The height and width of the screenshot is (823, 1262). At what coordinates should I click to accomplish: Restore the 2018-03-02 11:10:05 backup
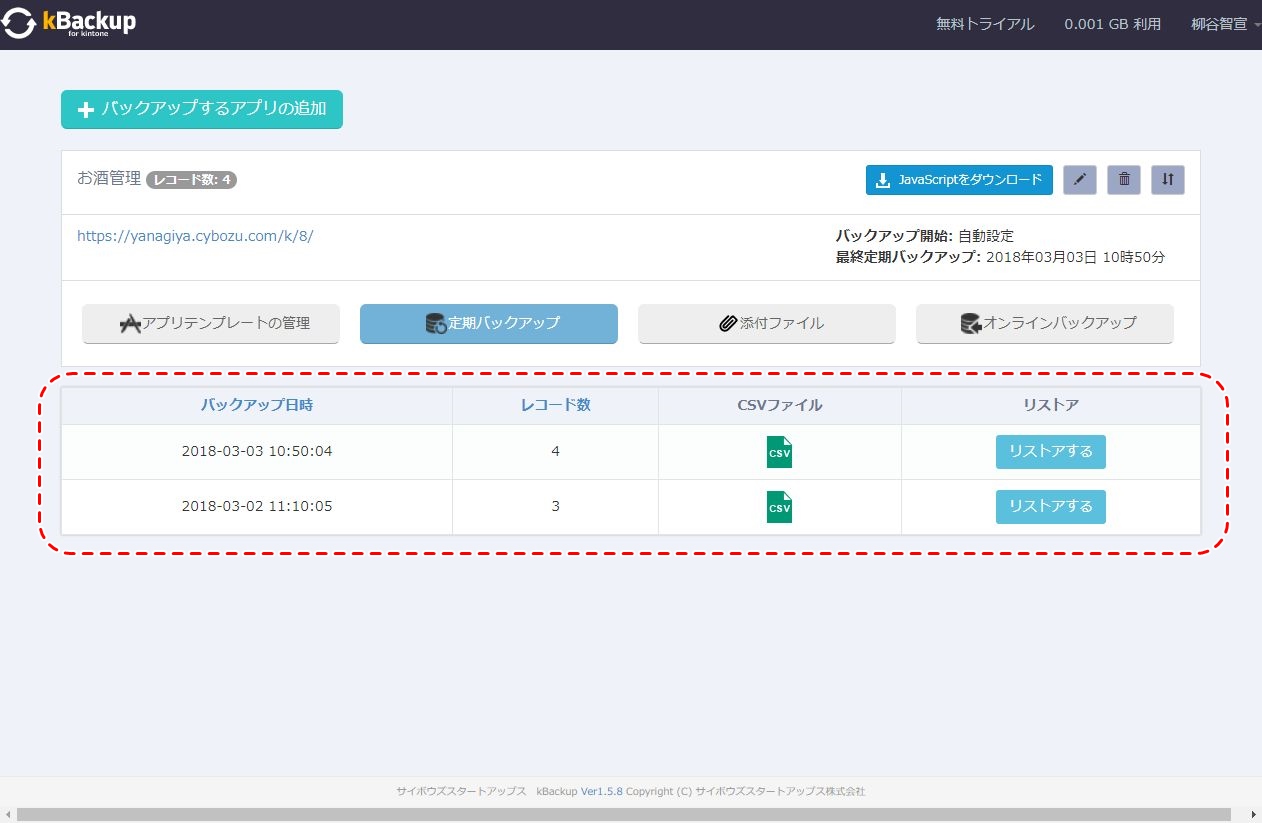pyautogui.click(x=1051, y=507)
